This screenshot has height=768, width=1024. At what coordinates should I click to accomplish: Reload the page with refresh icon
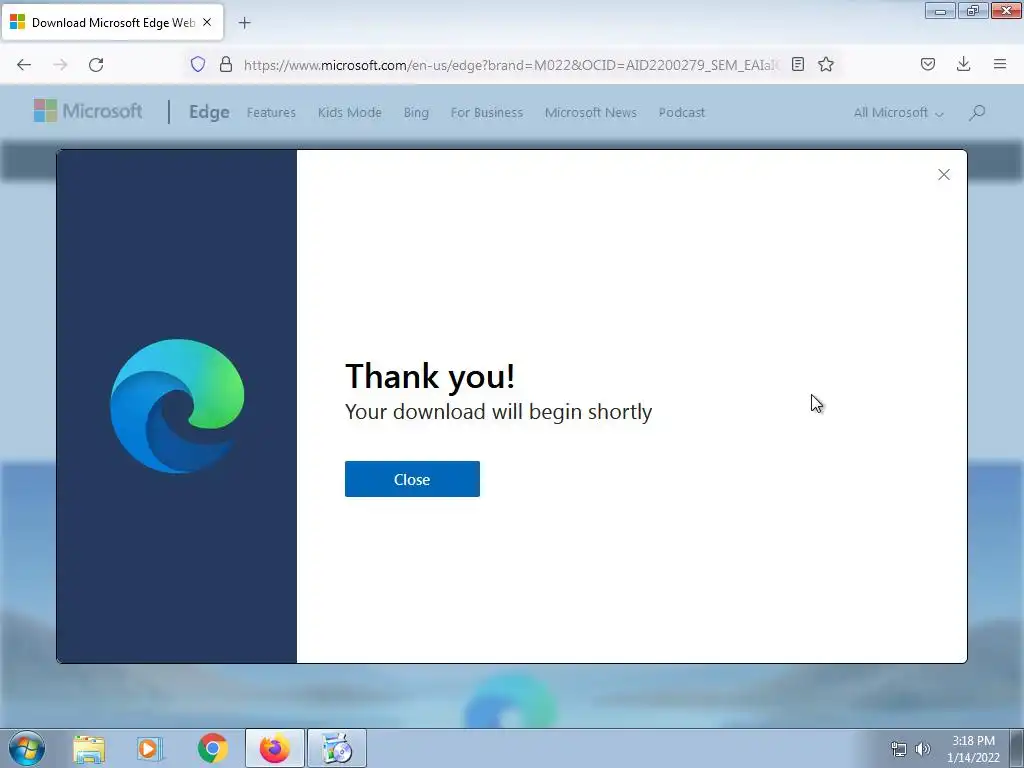click(x=96, y=64)
